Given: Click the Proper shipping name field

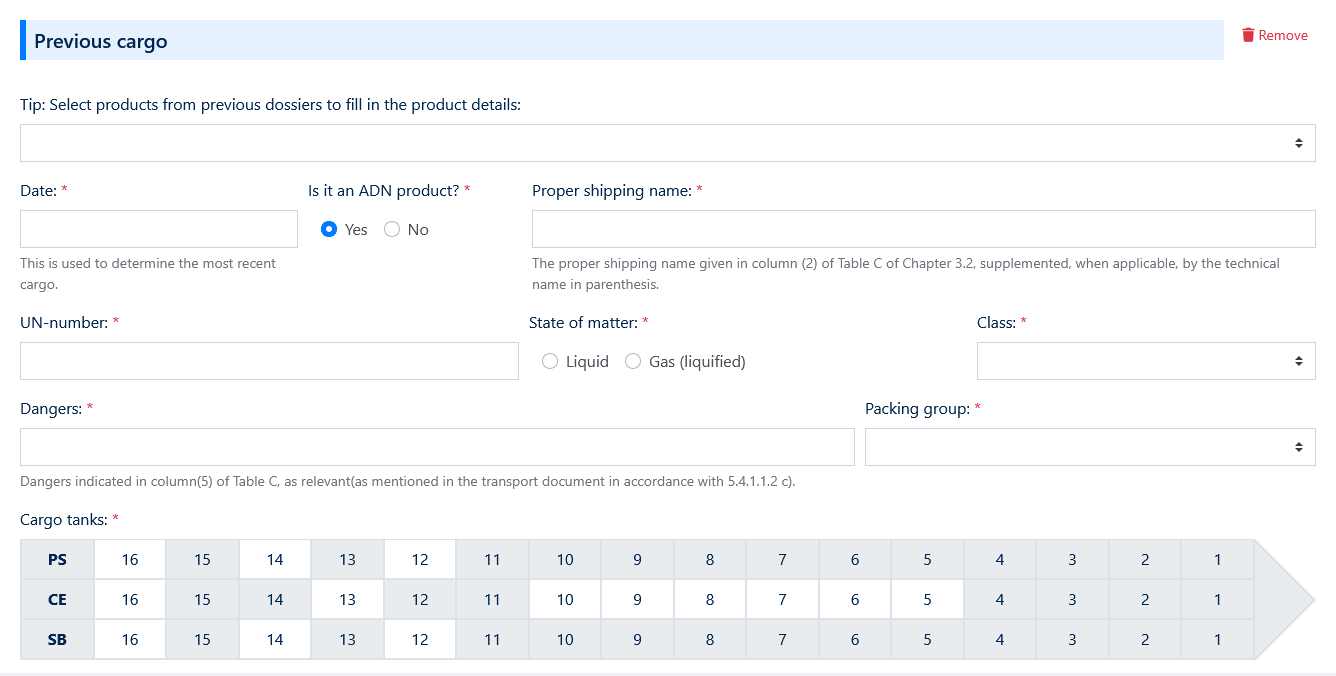Looking at the screenshot, I should [x=923, y=228].
